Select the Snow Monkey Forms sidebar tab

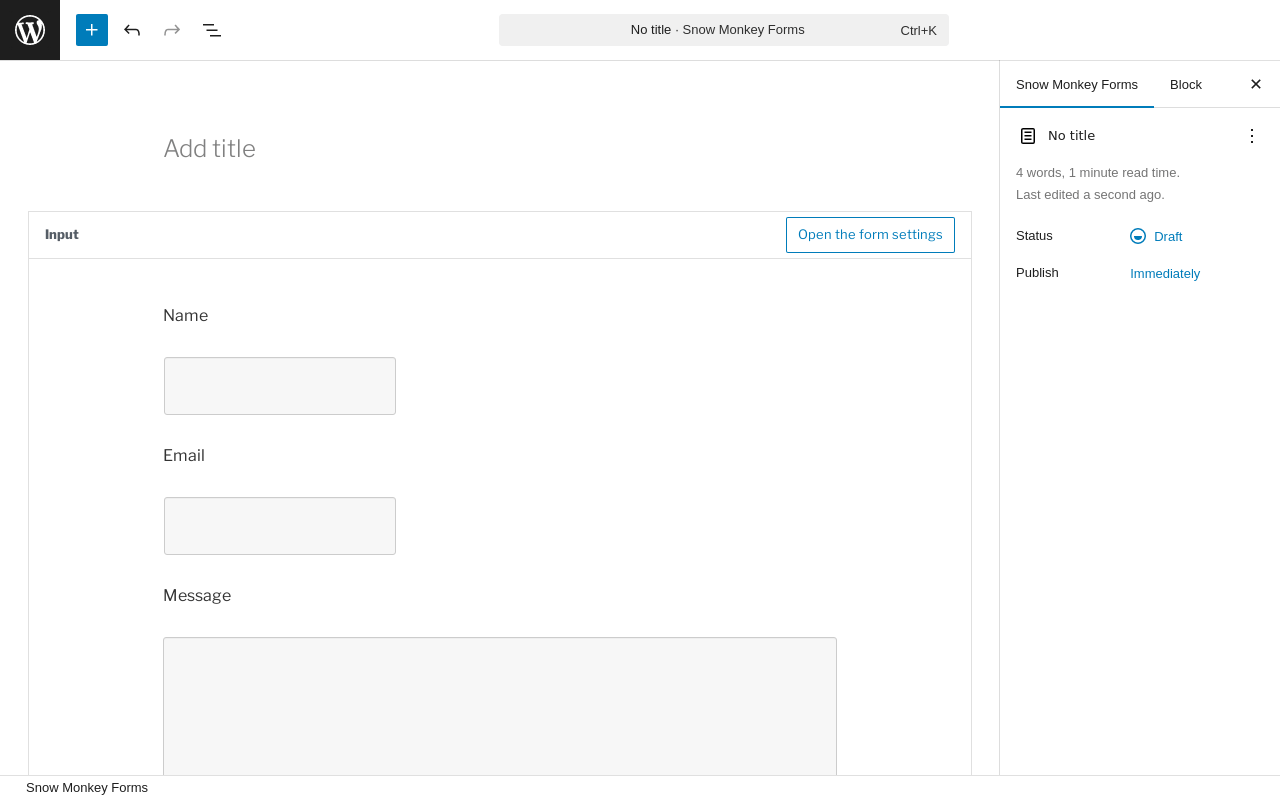pos(1077,84)
